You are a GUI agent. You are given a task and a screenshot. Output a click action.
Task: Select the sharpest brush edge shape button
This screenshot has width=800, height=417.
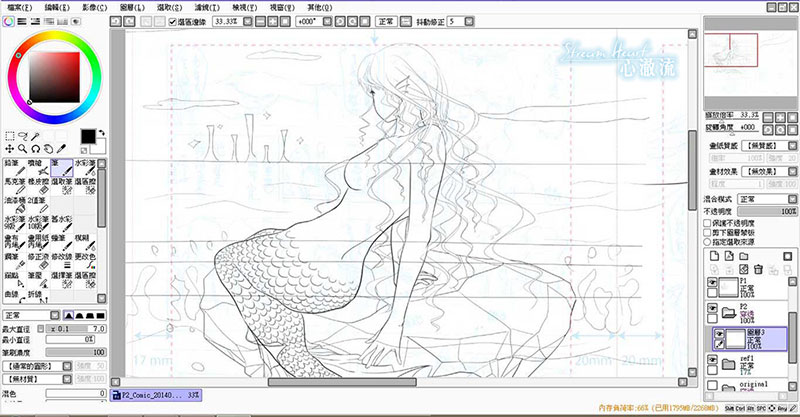[x=68, y=315]
